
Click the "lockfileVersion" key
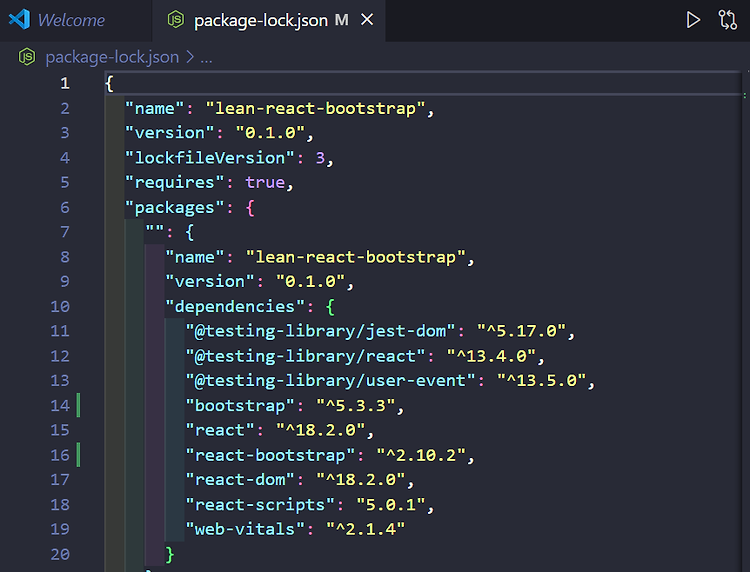pos(210,158)
